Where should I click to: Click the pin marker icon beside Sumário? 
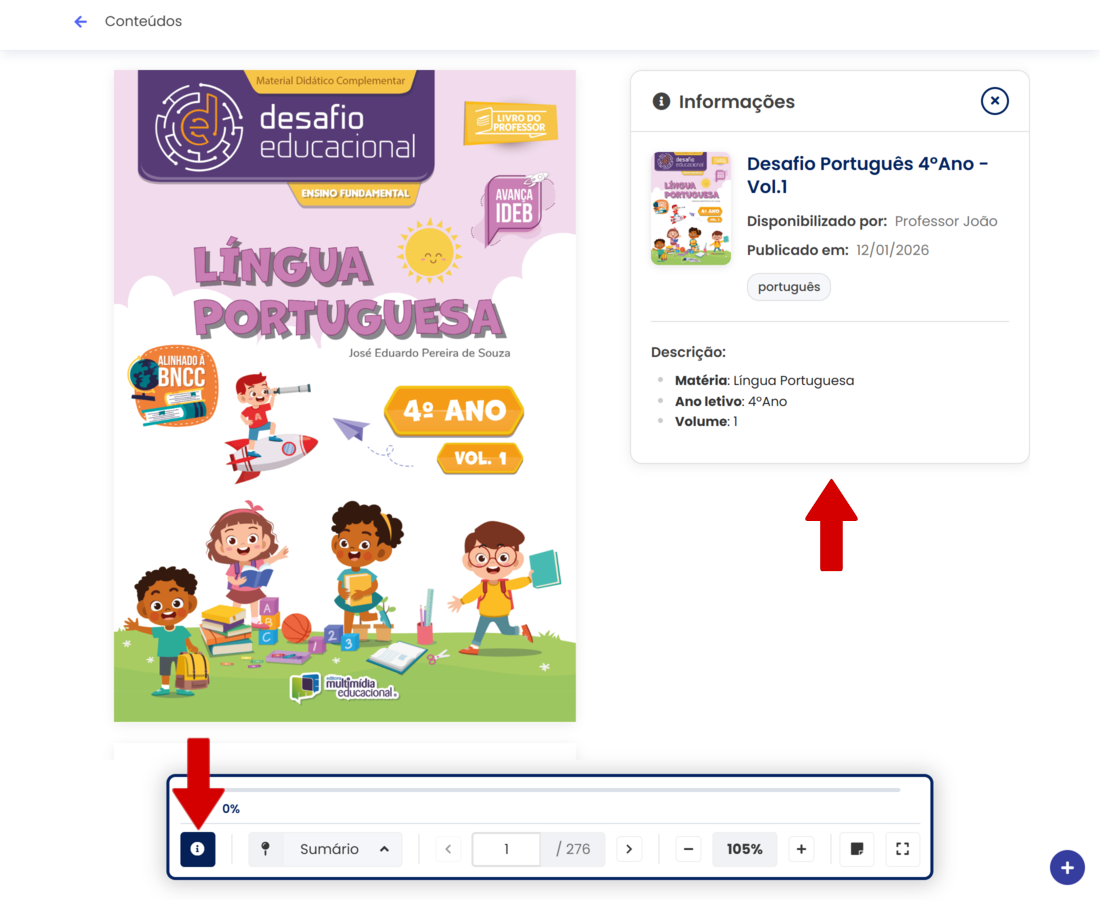click(x=265, y=849)
